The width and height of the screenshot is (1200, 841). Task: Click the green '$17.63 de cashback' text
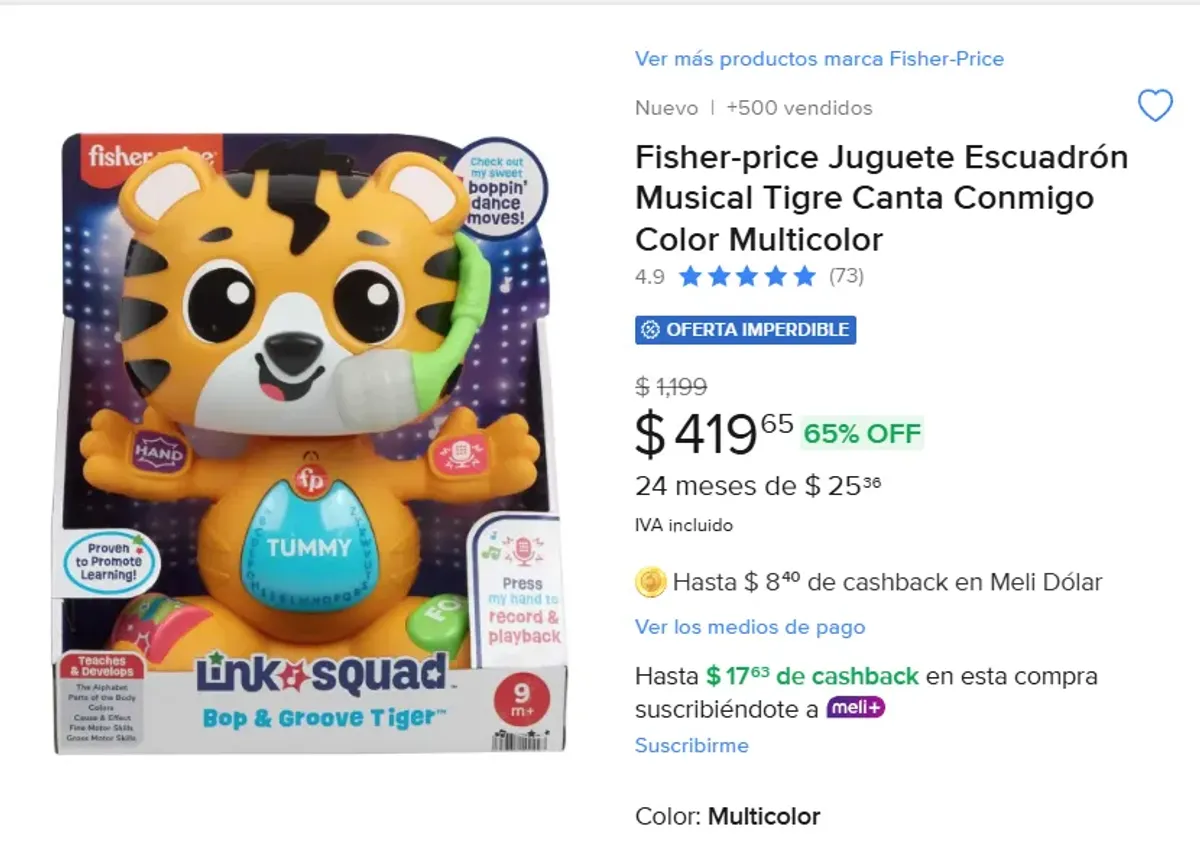pyautogui.click(x=812, y=676)
